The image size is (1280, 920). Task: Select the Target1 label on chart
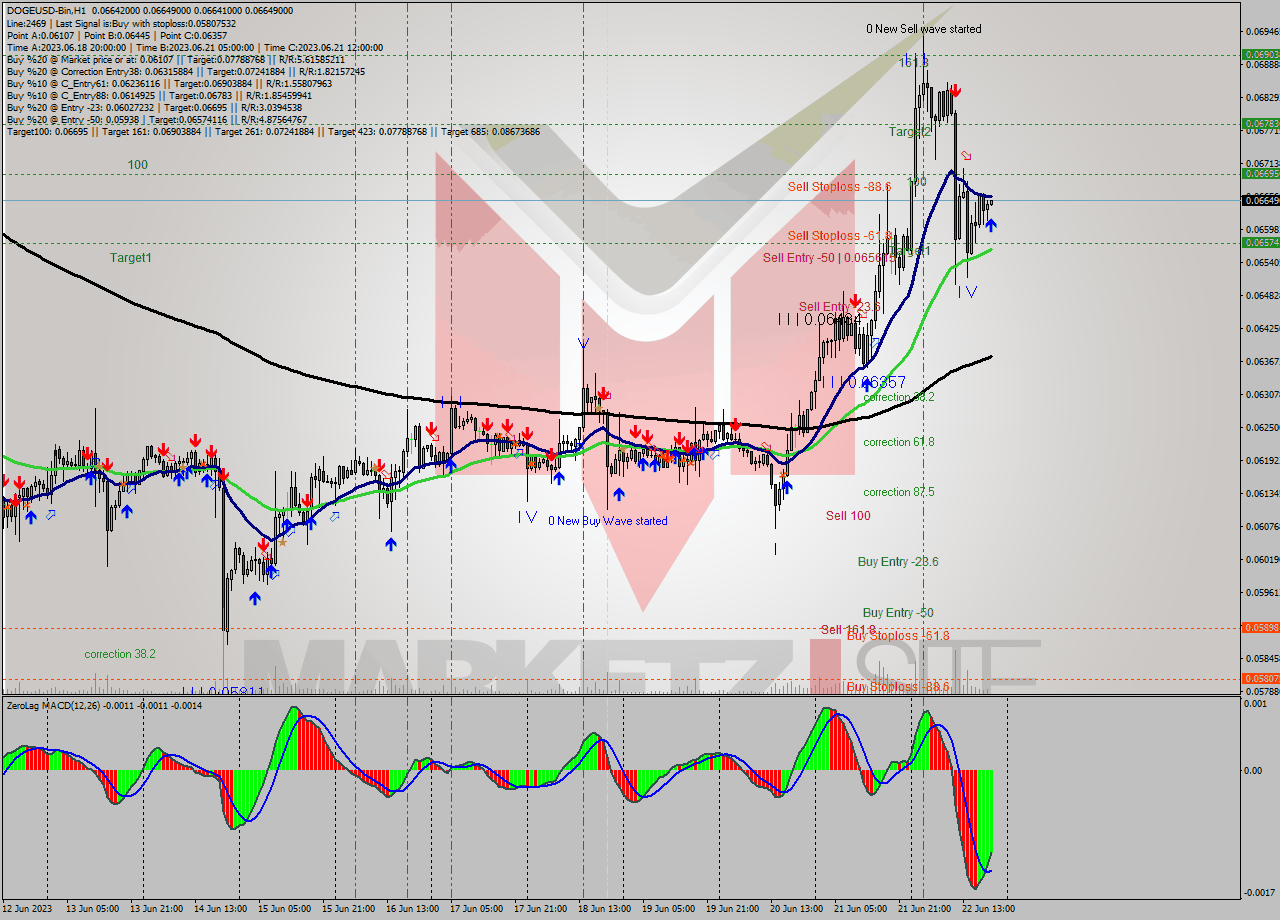pyautogui.click(x=131, y=258)
